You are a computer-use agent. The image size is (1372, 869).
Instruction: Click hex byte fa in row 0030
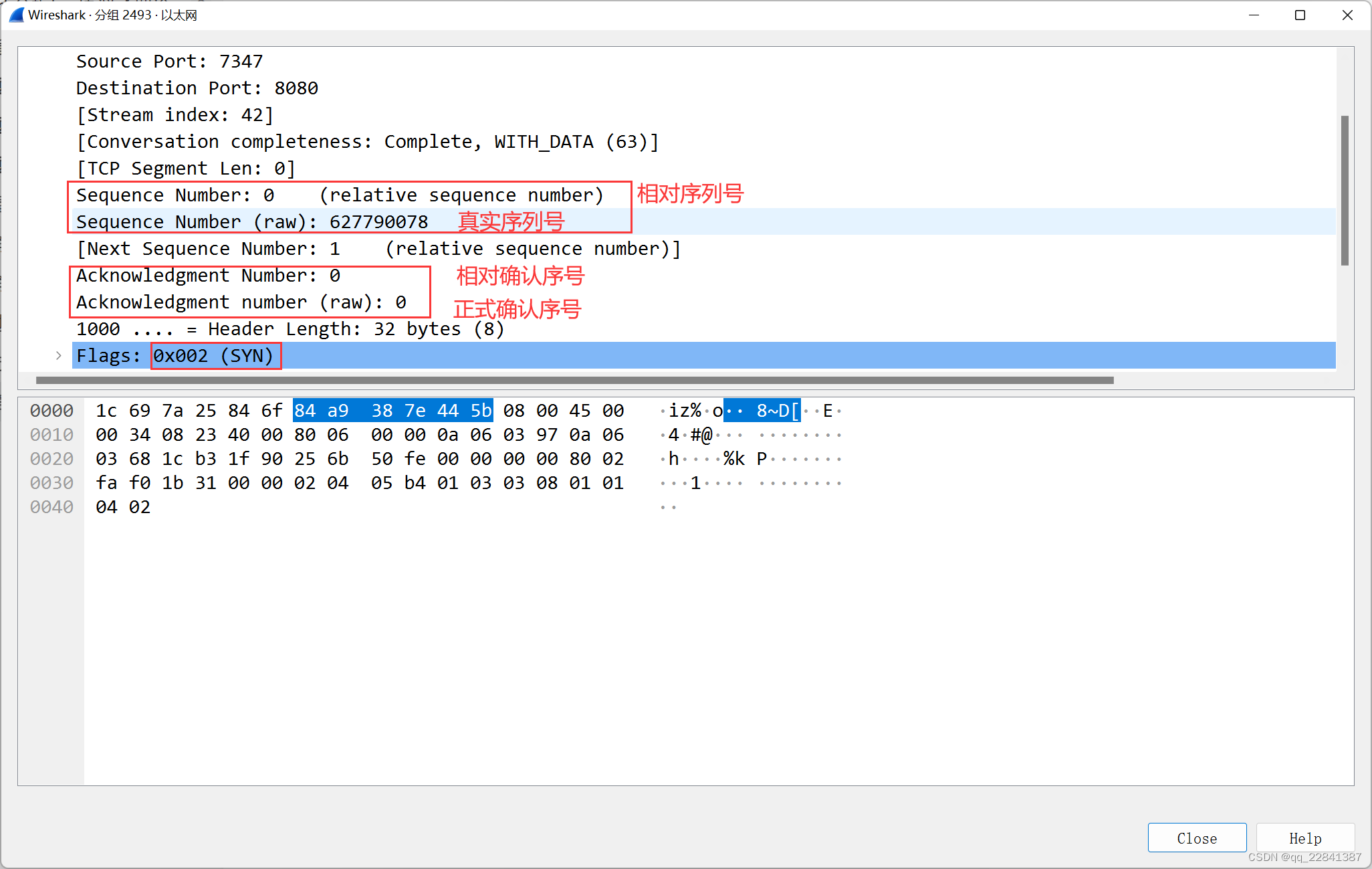pyautogui.click(x=106, y=483)
